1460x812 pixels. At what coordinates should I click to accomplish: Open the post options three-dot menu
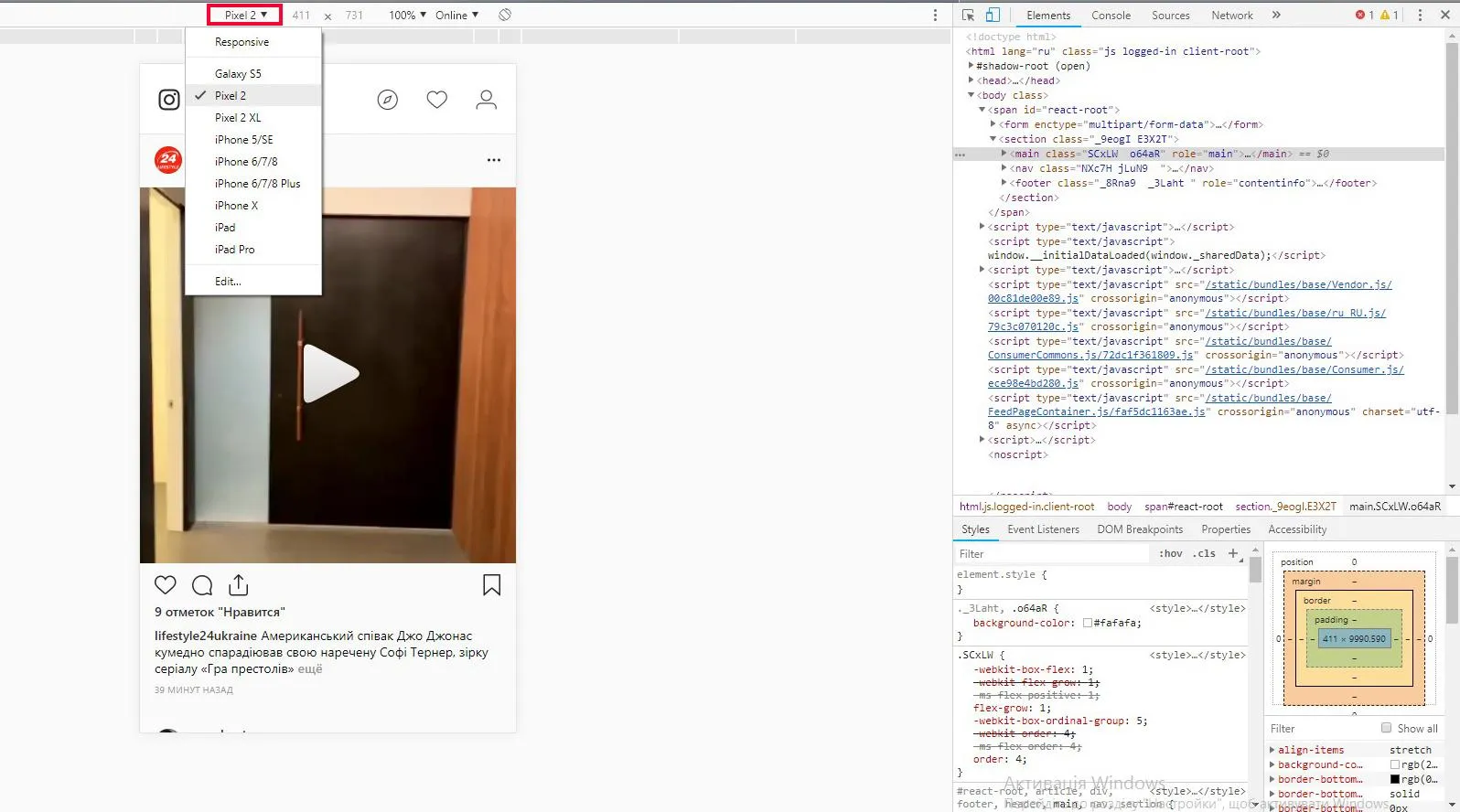[494, 160]
